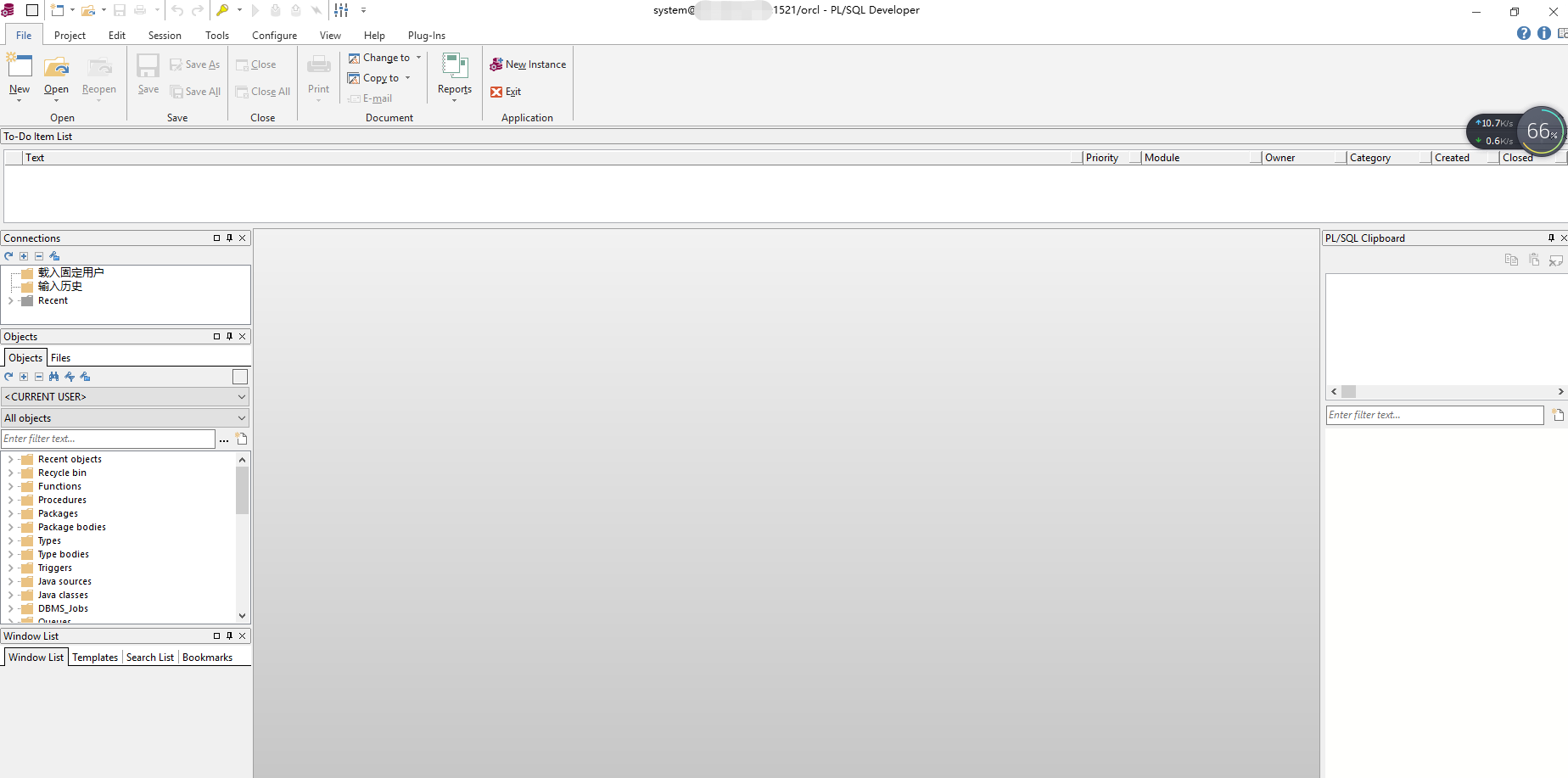Pin the Connections panel

(228, 238)
